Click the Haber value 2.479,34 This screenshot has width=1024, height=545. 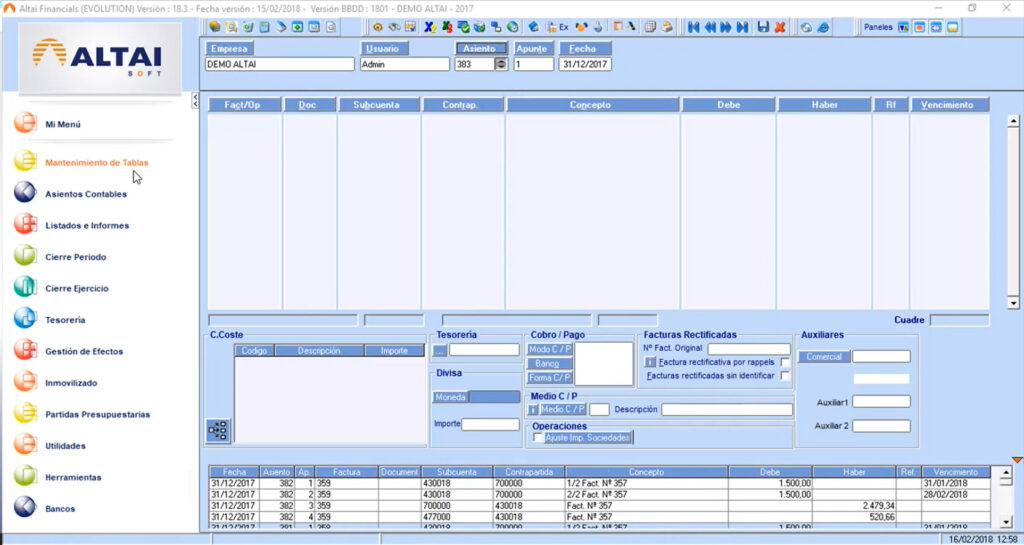coord(878,505)
